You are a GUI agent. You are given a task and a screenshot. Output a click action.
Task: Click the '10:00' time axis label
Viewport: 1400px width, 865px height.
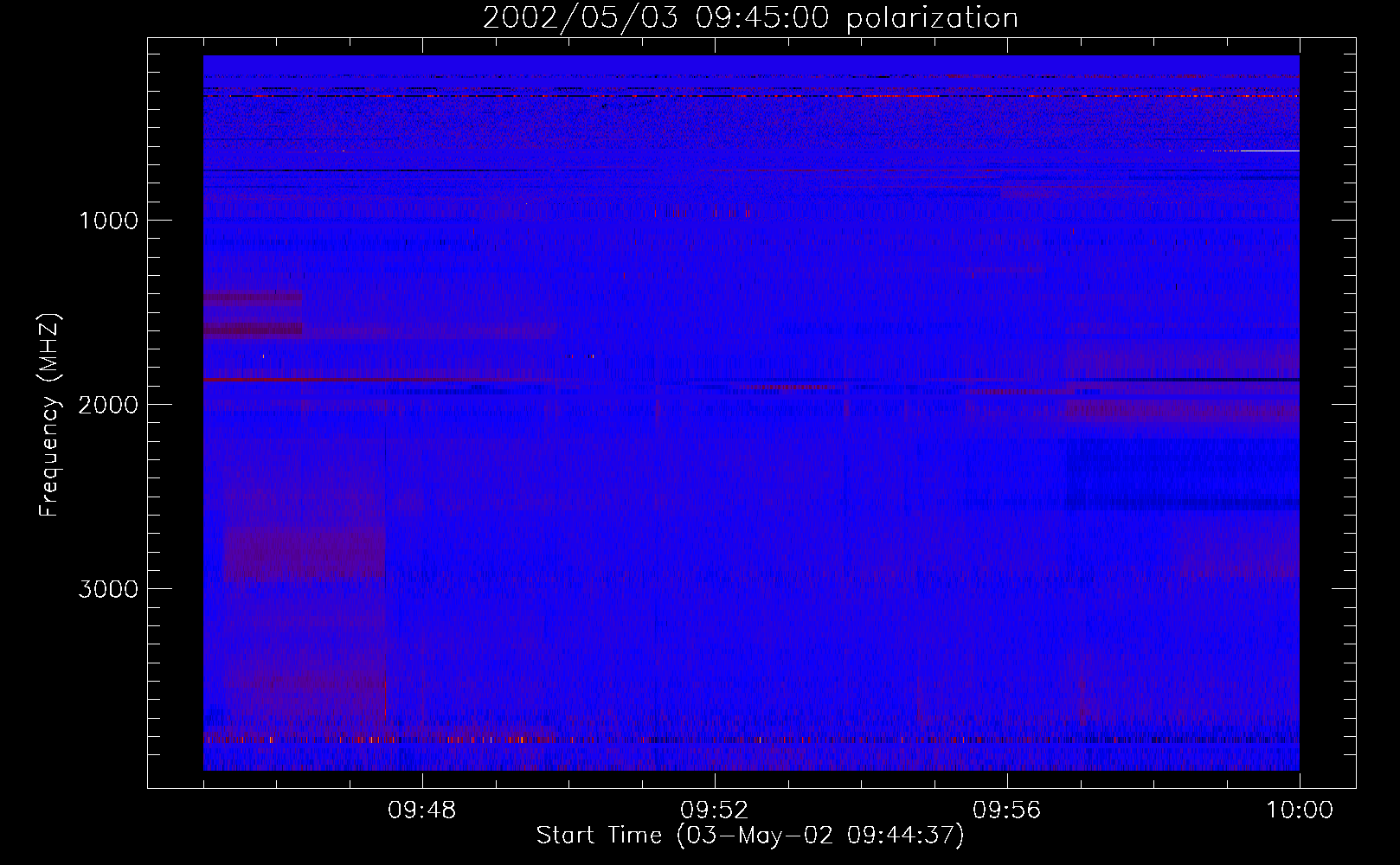tap(1299, 811)
